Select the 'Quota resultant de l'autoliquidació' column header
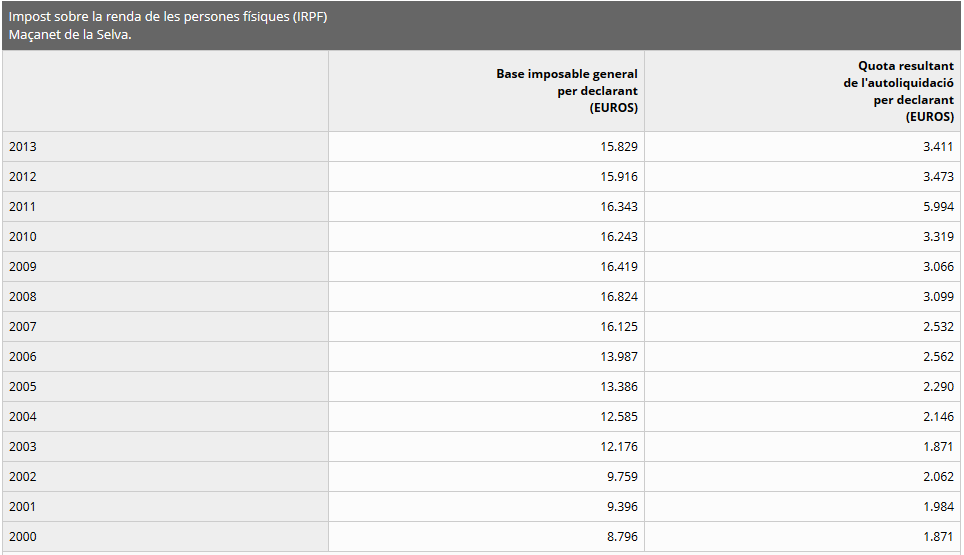This screenshot has width=964, height=555. point(898,91)
